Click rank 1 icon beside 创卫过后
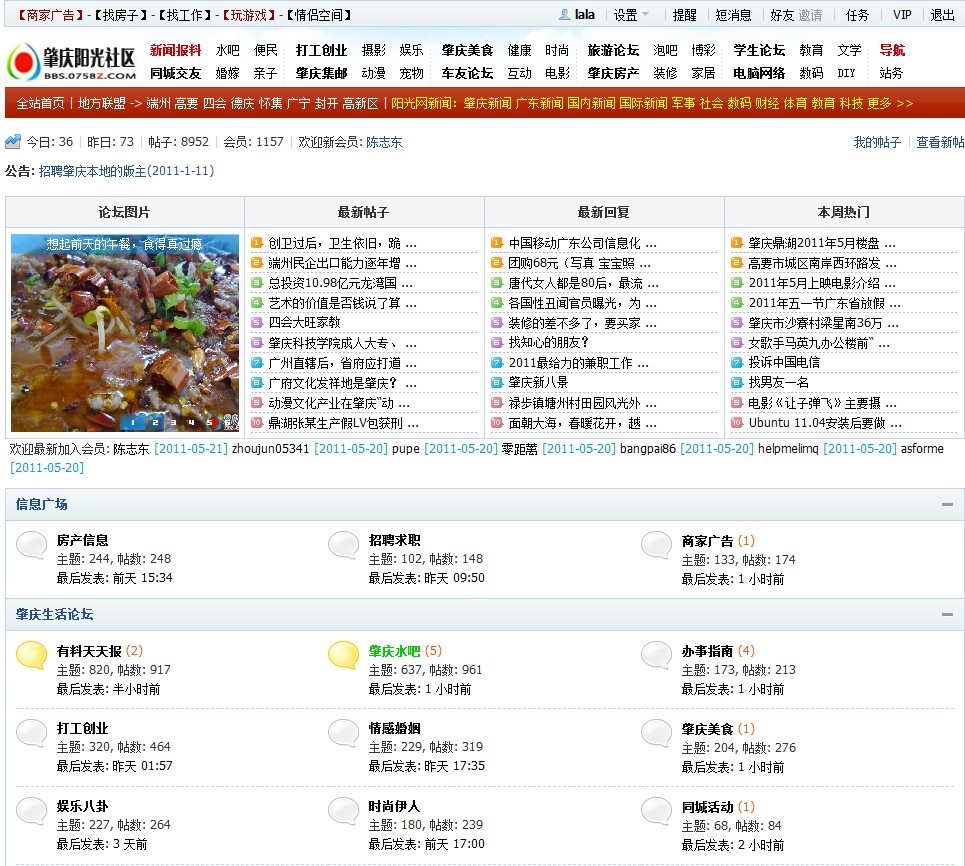 (x=257, y=243)
